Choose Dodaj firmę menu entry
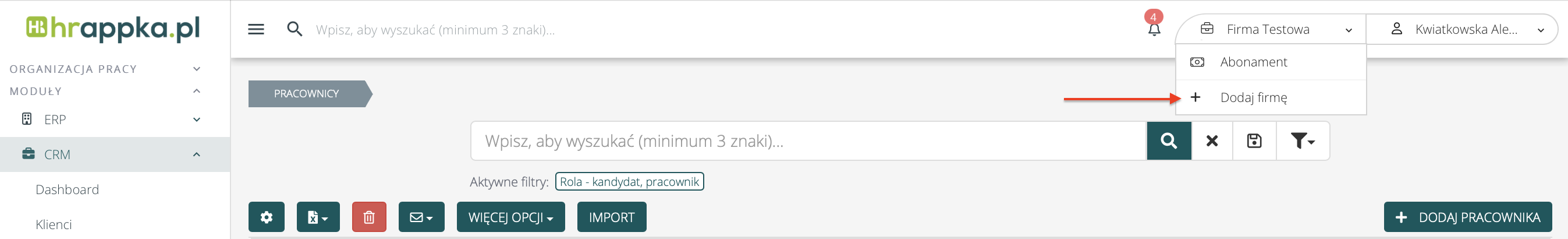The width and height of the screenshot is (1568, 239). pyautogui.click(x=1253, y=97)
